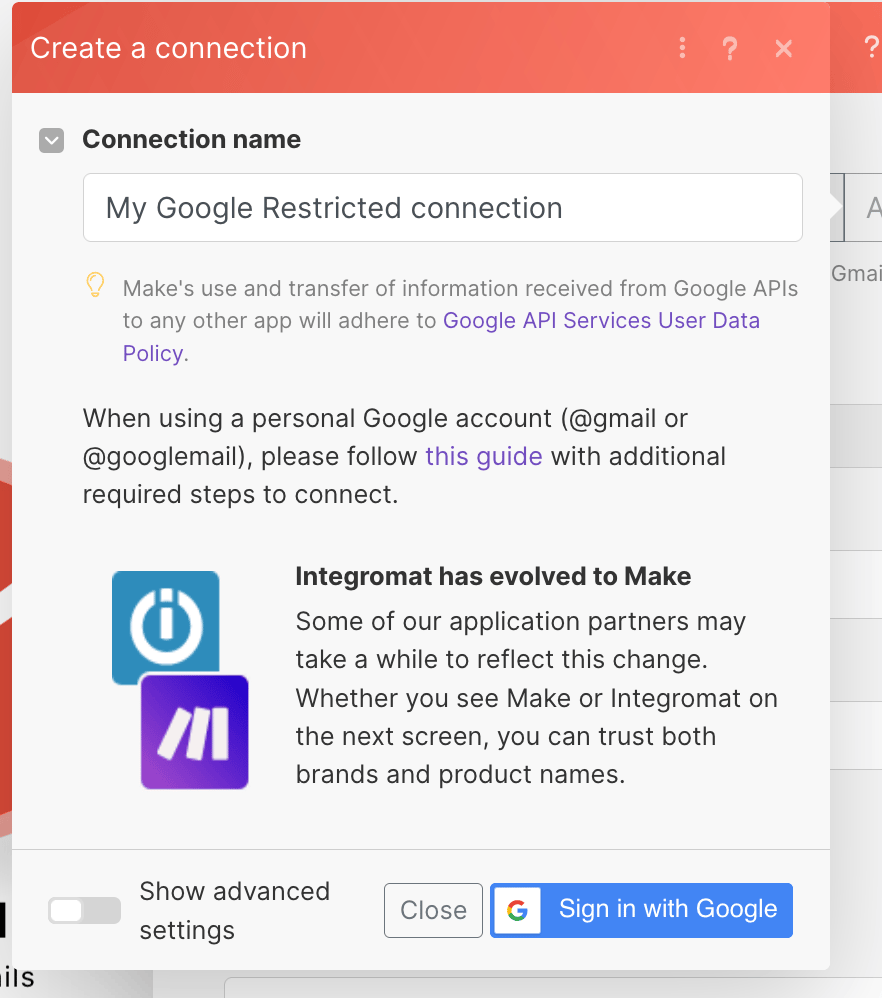Click the 'Create a connection' title
Screen dimensions: 882x998
tap(169, 48)
